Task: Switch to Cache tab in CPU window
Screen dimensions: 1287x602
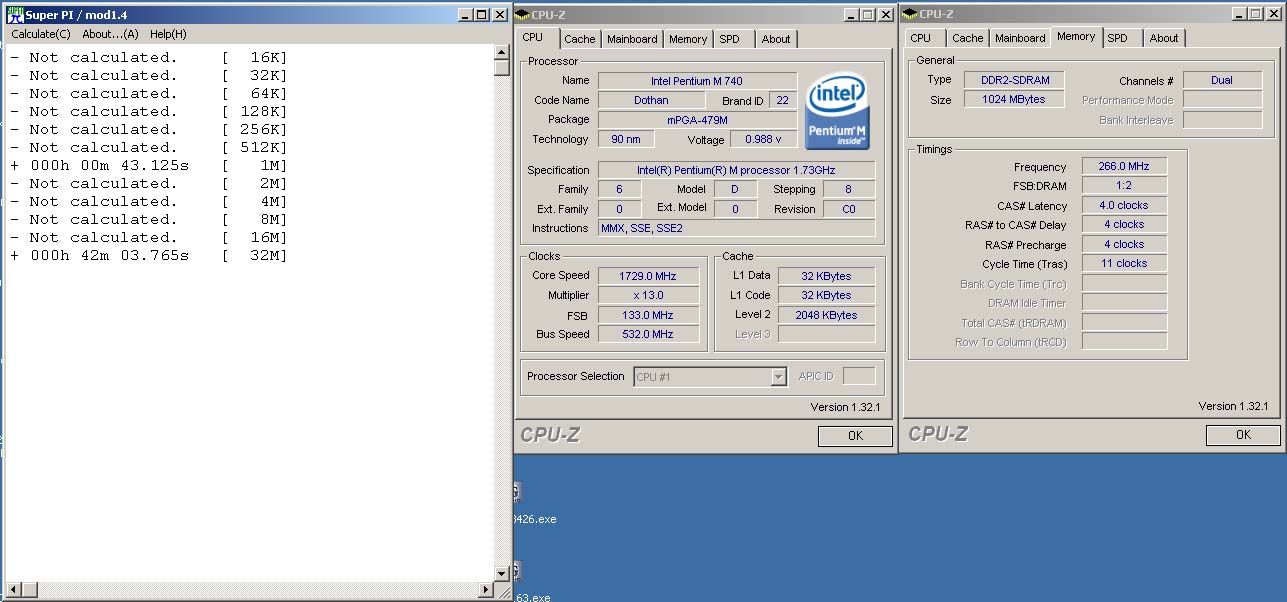Action: coord(579,39)
